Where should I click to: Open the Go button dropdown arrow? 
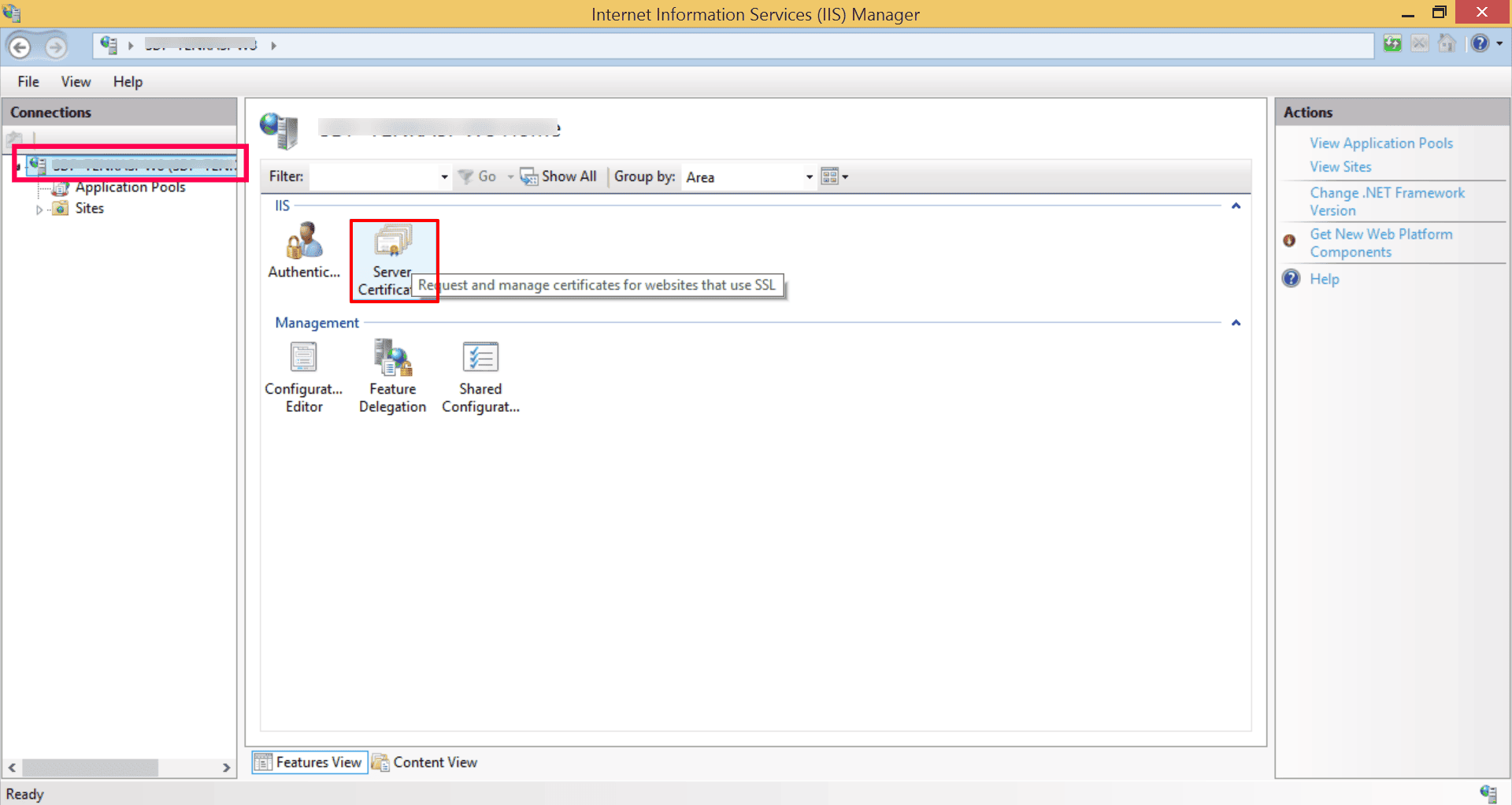[510, 176]
